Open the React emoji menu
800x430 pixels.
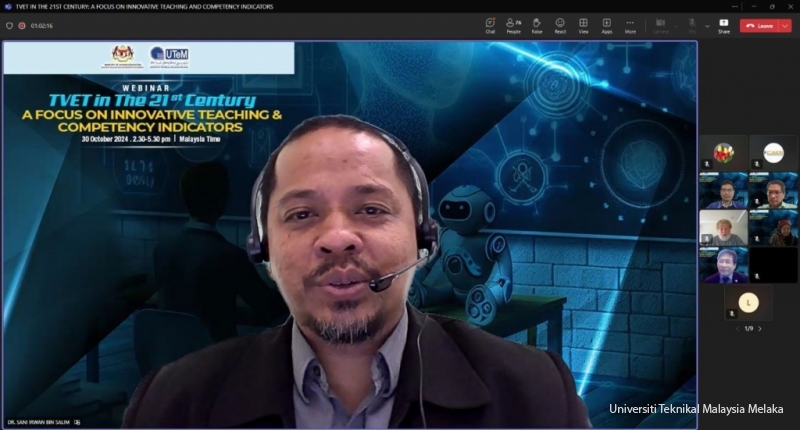tap(560, 25)
